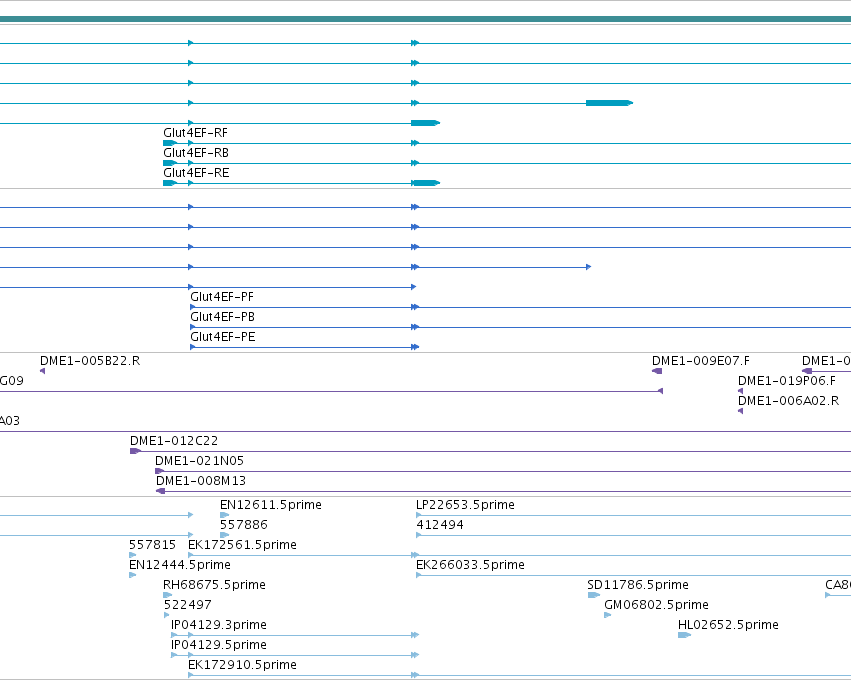Select the Glut4EF-PF protein label
The height and width of the screenshot is (680, 851).
pyautogui.click(x=222, y=297)
